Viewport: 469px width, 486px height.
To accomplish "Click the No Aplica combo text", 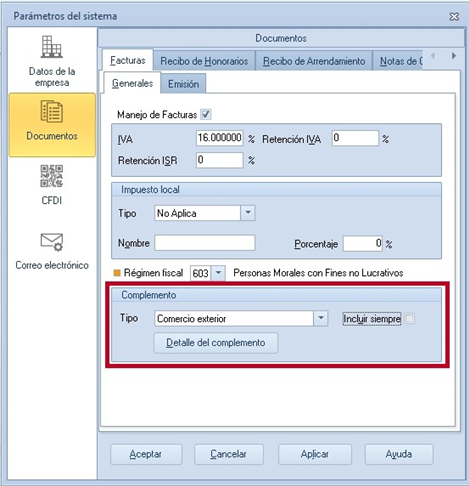I will (x=177, y=213).
